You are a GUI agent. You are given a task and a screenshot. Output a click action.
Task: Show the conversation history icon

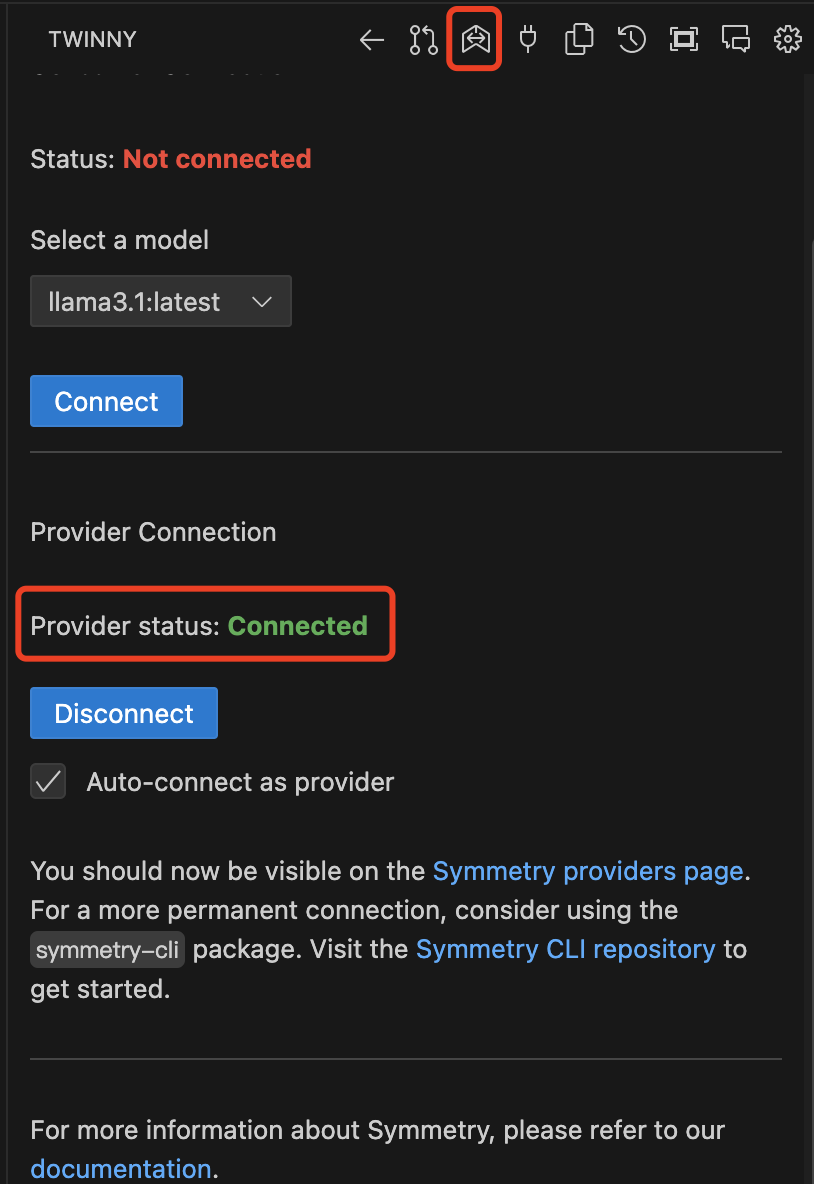(631, 39)
